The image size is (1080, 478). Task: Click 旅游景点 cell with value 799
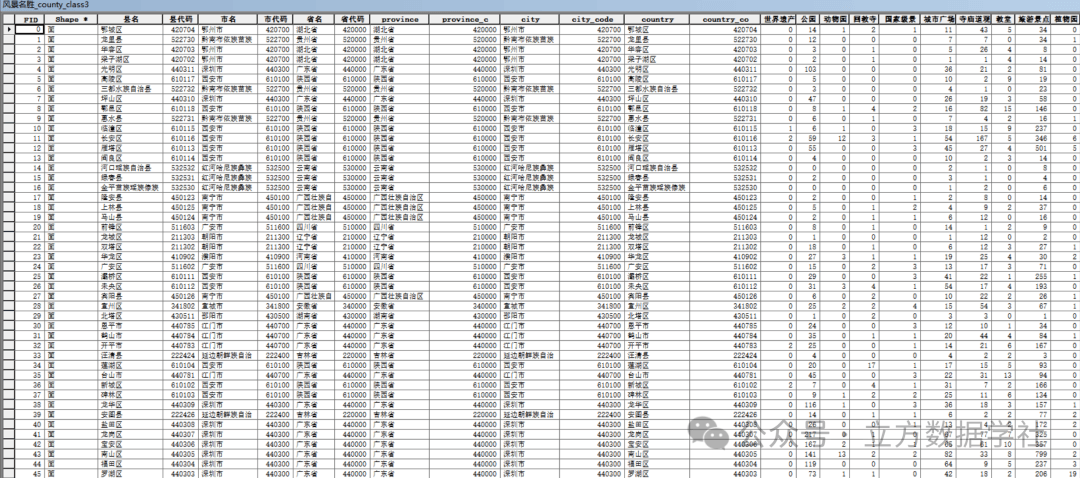(1033, 454)
